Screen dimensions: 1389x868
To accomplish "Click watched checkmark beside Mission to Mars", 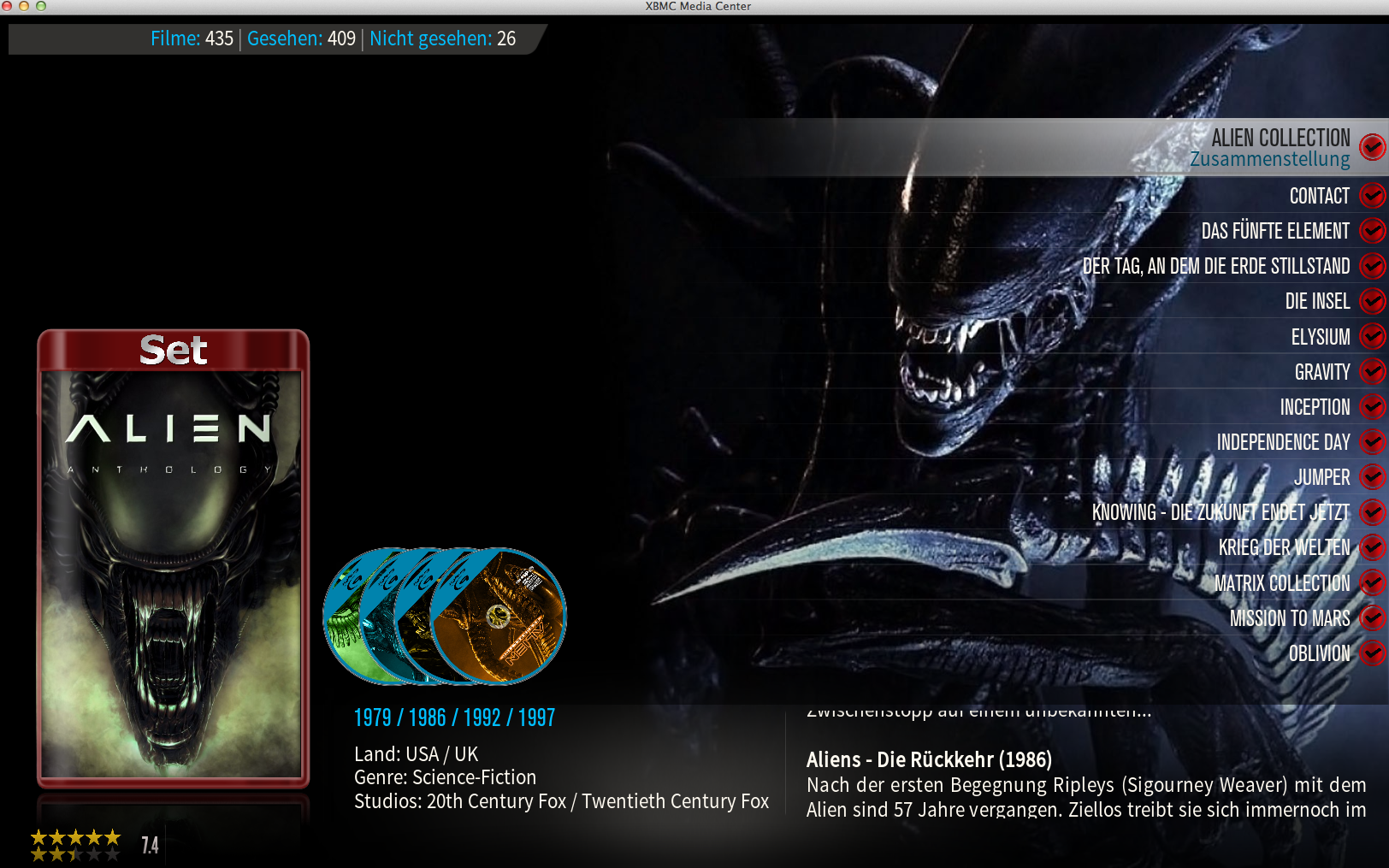I will (x=1372, y=617).
